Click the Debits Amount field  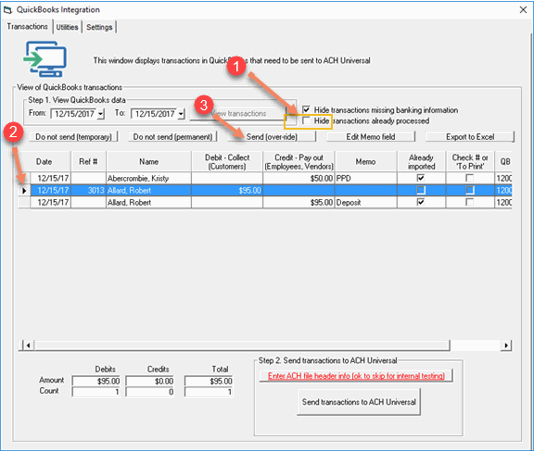tap(96, 381)
